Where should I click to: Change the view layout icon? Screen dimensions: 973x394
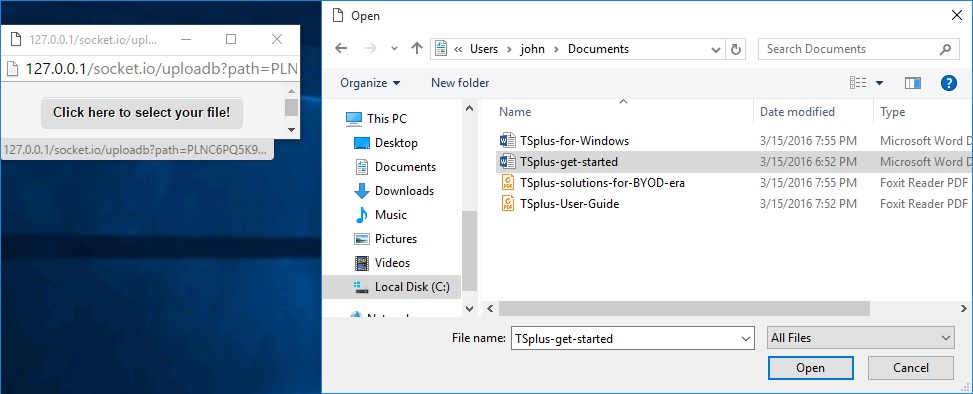858,83
